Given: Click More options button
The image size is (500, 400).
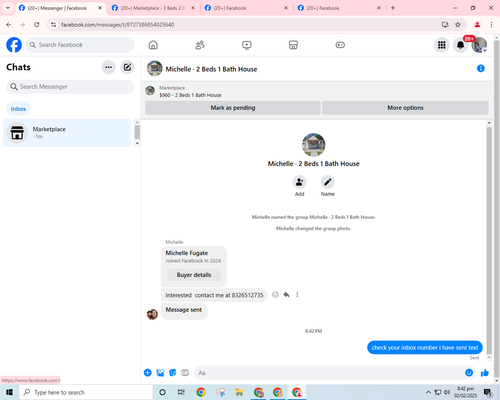Looking at the screenshot, I should 405,108.
